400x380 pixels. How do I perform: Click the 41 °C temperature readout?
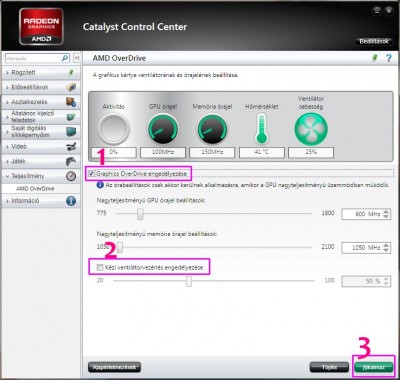tap(262, 152)
